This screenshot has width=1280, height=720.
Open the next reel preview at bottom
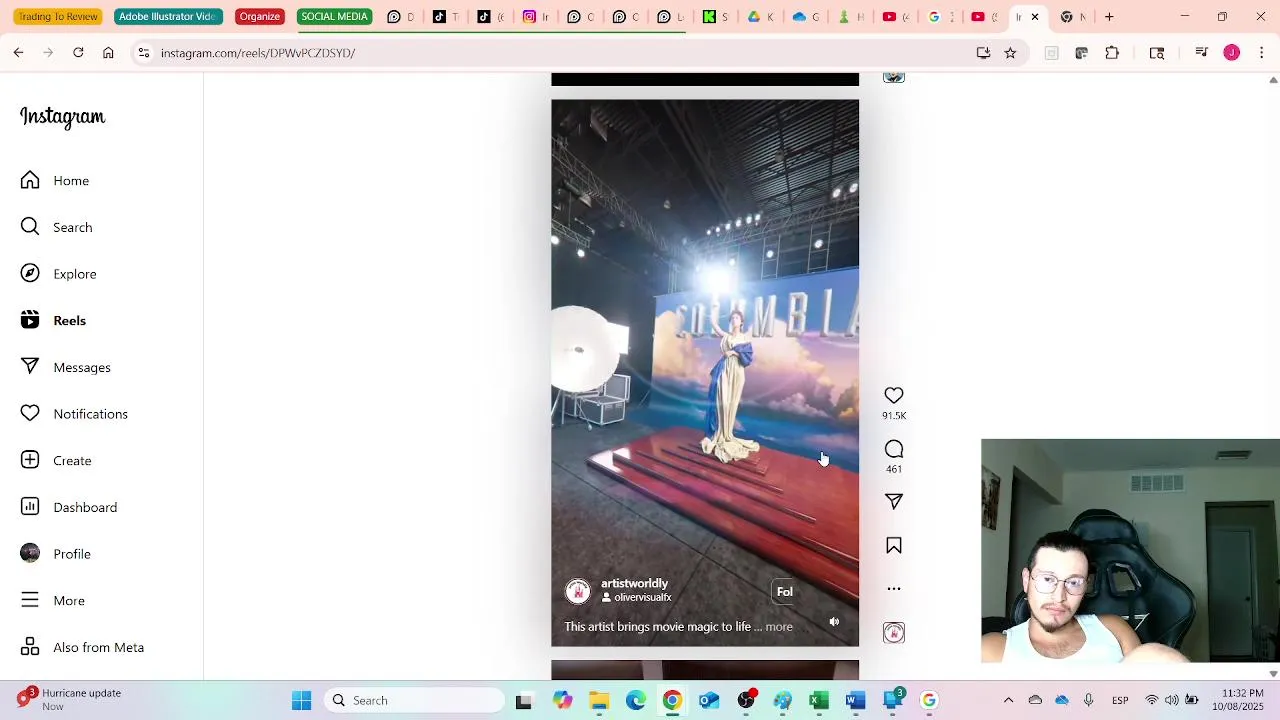click(705, 670)
